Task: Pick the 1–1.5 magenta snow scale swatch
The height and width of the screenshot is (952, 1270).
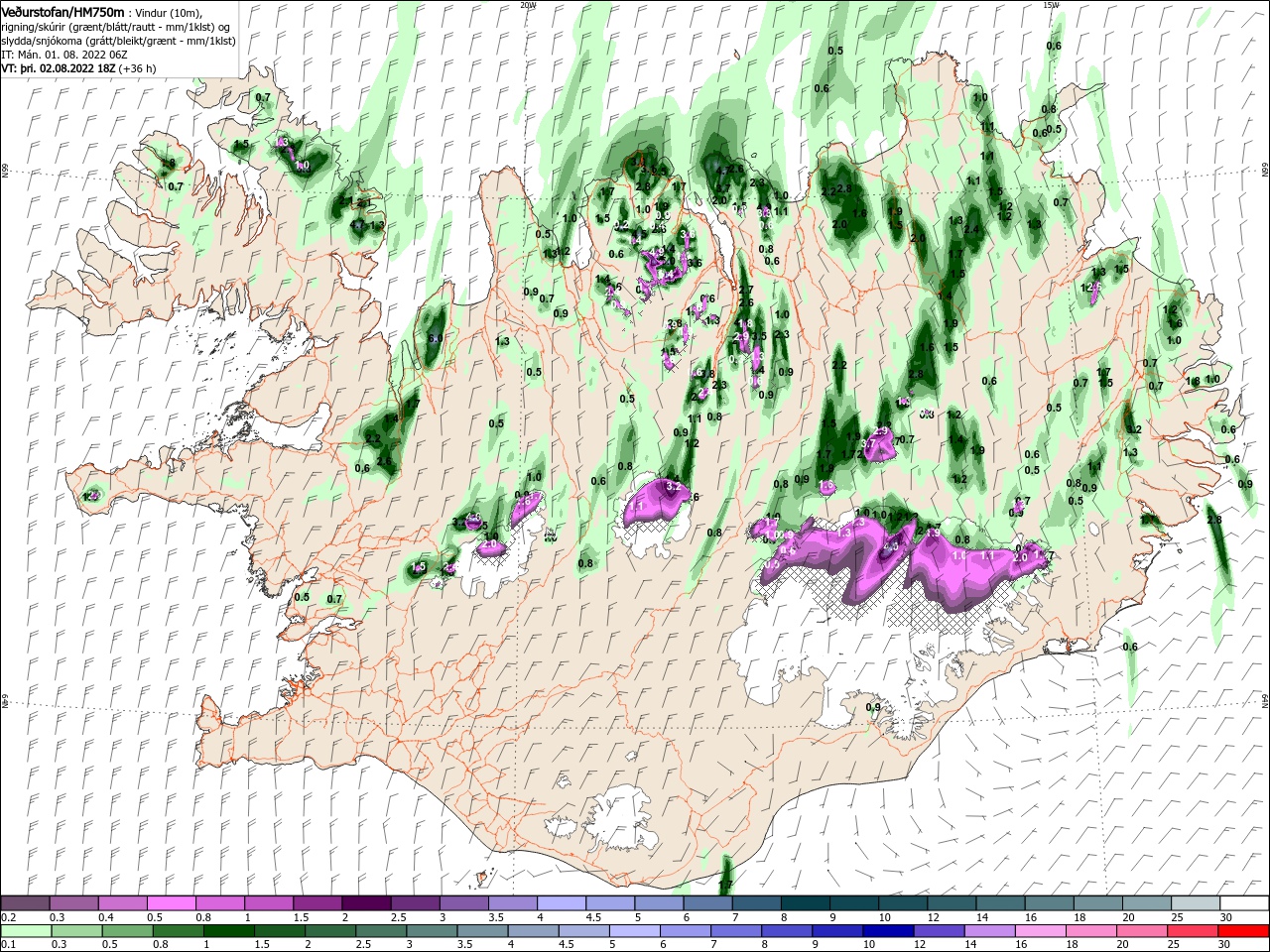Action: [x=268, y=902]
